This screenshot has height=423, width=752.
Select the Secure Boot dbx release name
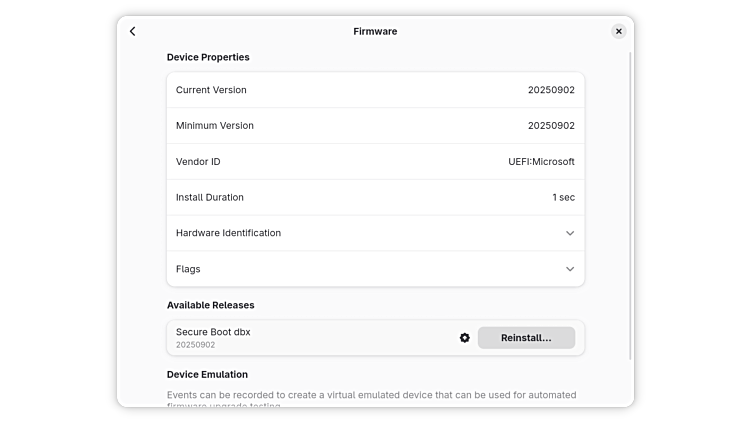213,332
